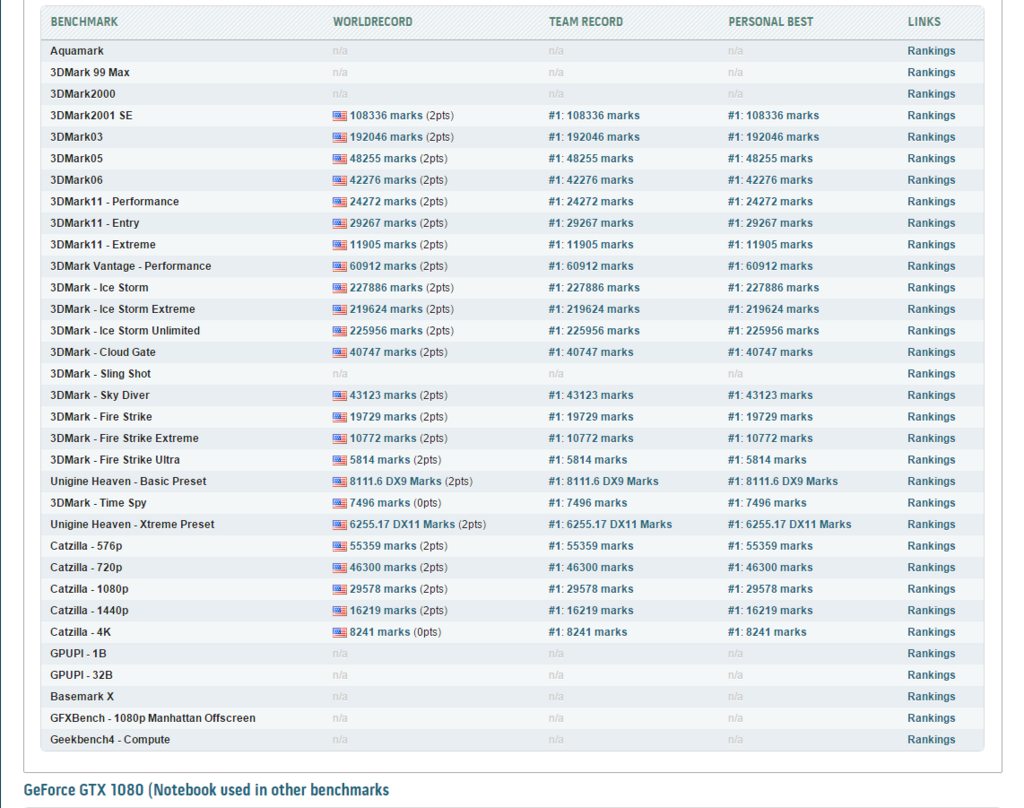
Task: Open Ice Storm Extreme personal best 219624 marks
Action: point(774,310)
